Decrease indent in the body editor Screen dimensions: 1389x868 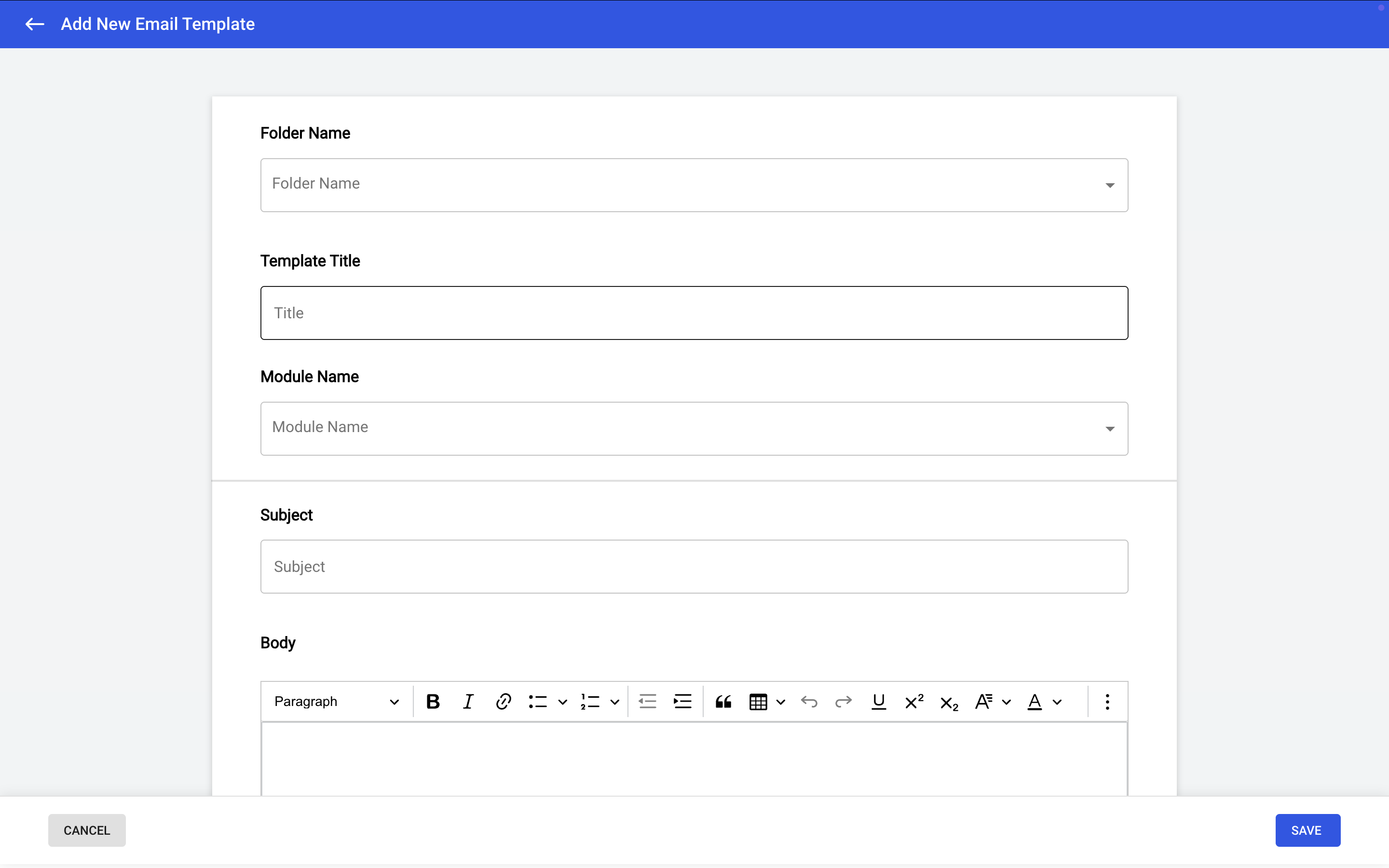647,702
